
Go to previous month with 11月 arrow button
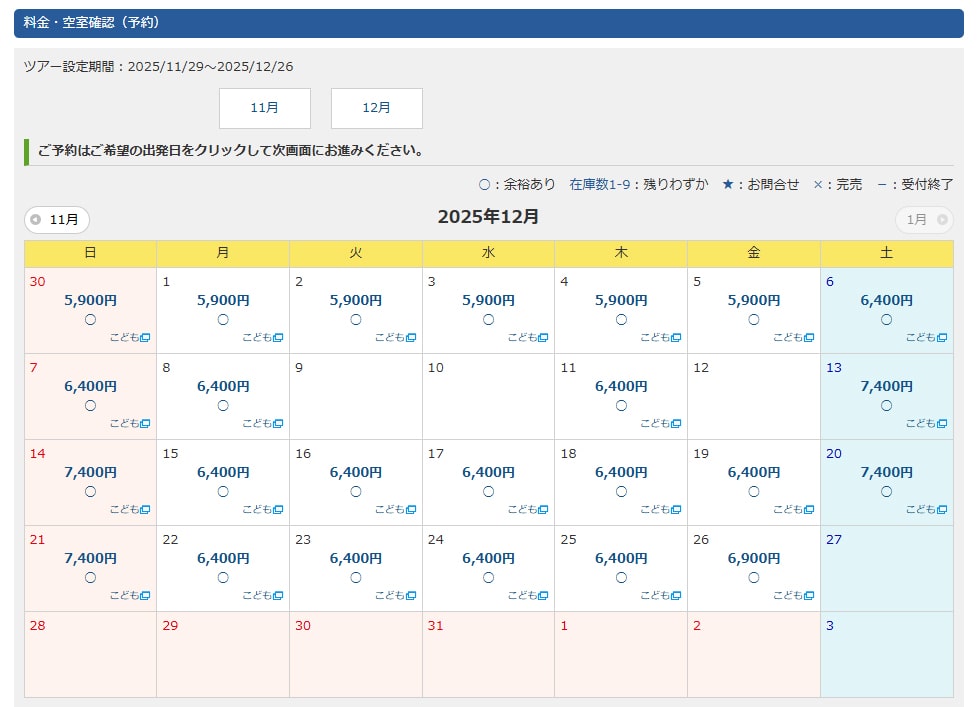(x=57, y=220)
